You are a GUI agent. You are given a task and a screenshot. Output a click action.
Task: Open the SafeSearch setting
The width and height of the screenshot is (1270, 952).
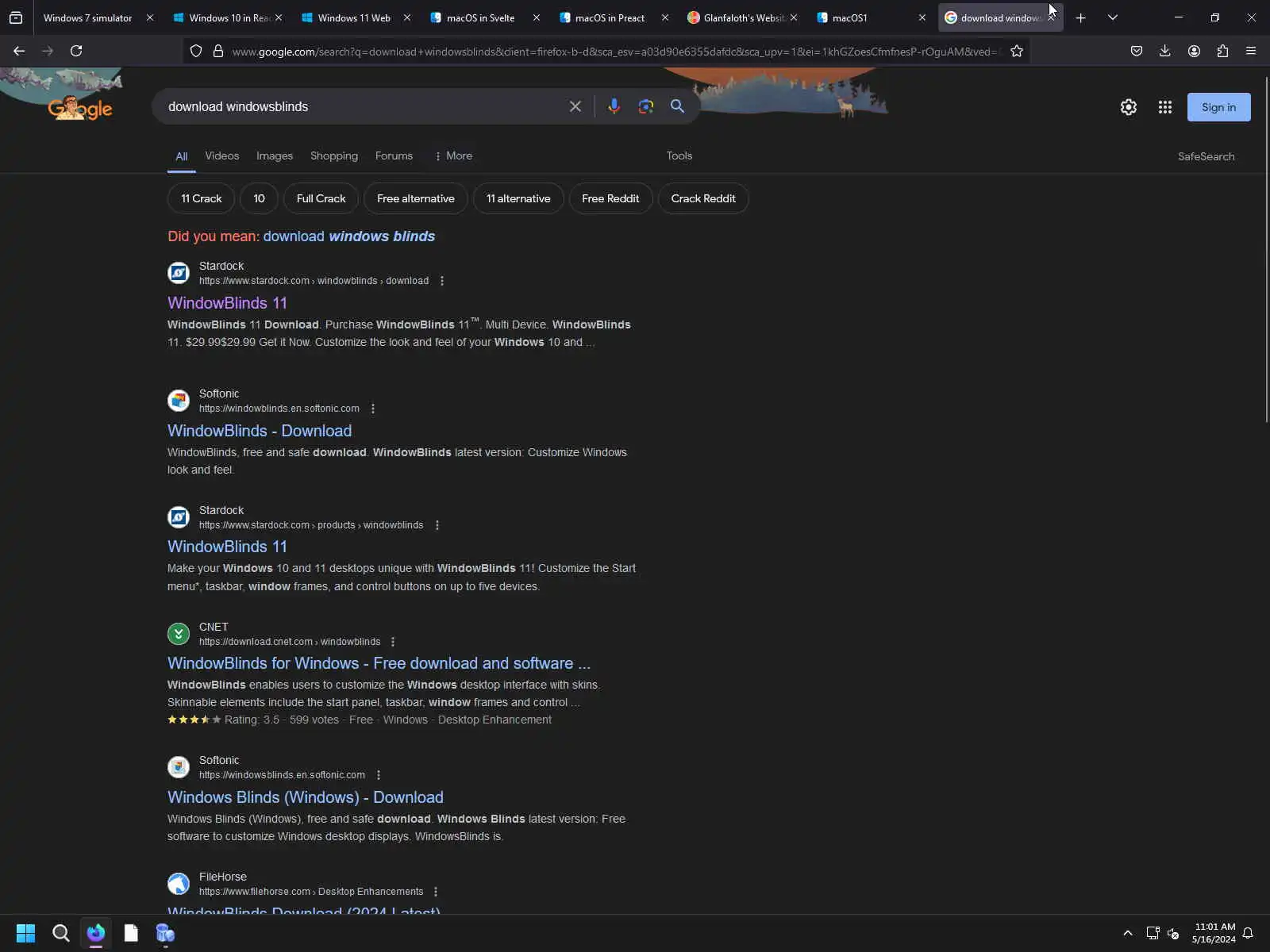1206,156
